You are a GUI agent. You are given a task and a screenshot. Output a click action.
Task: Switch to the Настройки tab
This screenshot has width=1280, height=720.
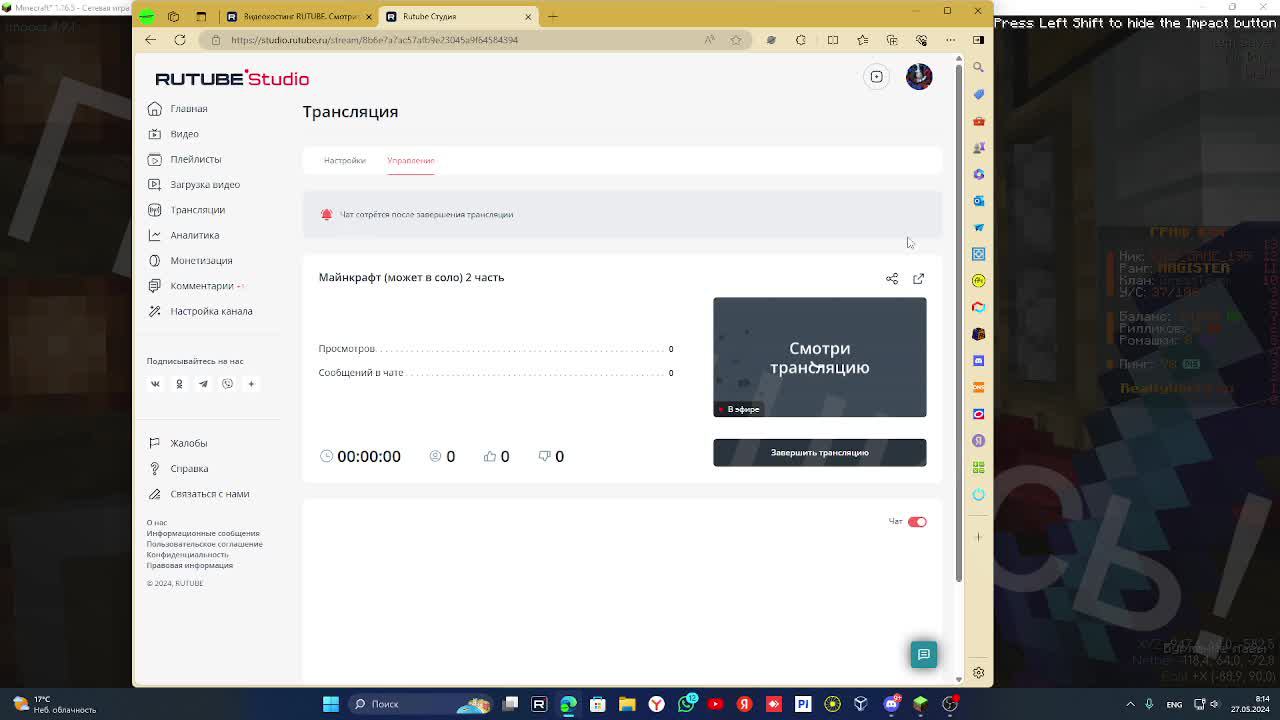(344, 160)
